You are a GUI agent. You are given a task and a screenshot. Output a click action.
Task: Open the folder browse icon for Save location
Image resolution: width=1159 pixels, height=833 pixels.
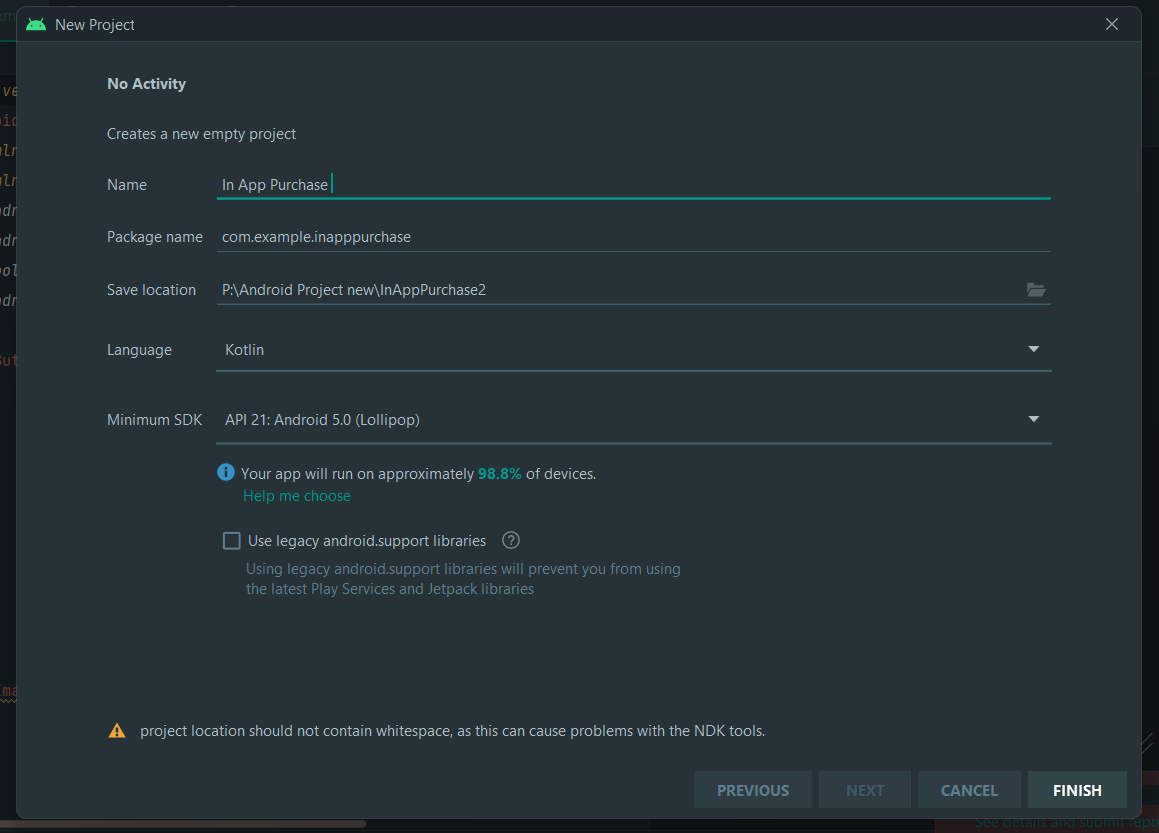coord(1036,290)
